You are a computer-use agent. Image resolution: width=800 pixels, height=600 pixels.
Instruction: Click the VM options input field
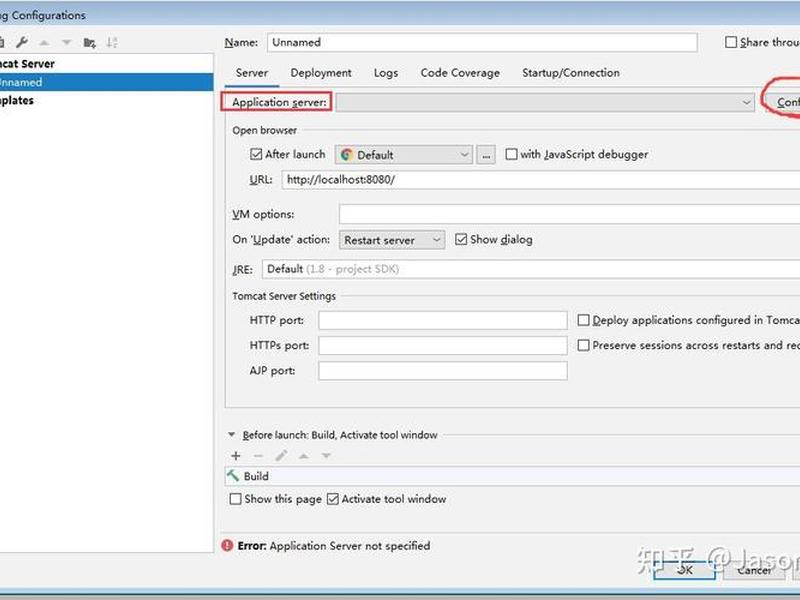point(569,214)
